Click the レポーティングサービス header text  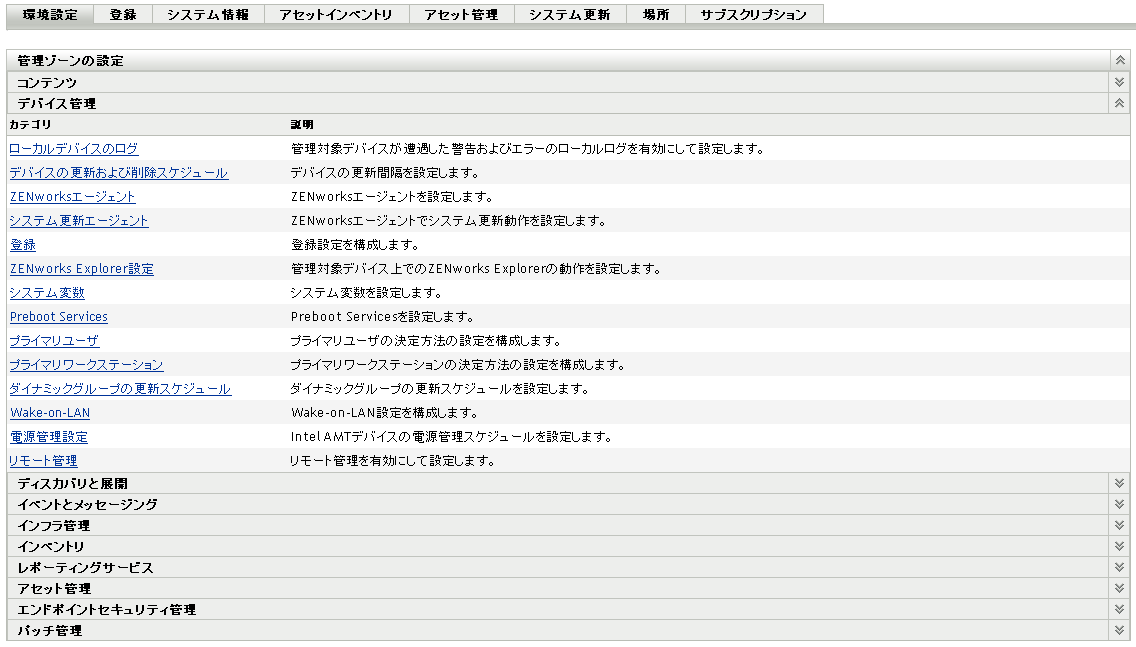coord(85,567)
